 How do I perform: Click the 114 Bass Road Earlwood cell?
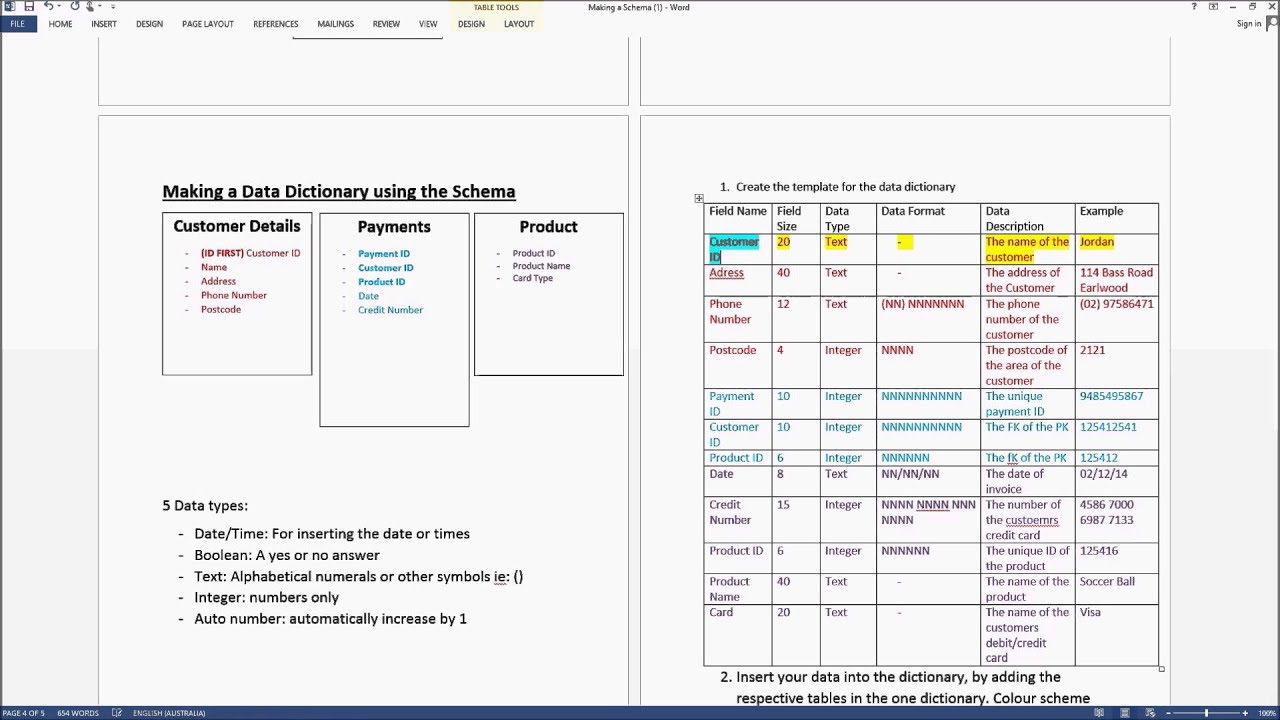[x=1116, y=280]
